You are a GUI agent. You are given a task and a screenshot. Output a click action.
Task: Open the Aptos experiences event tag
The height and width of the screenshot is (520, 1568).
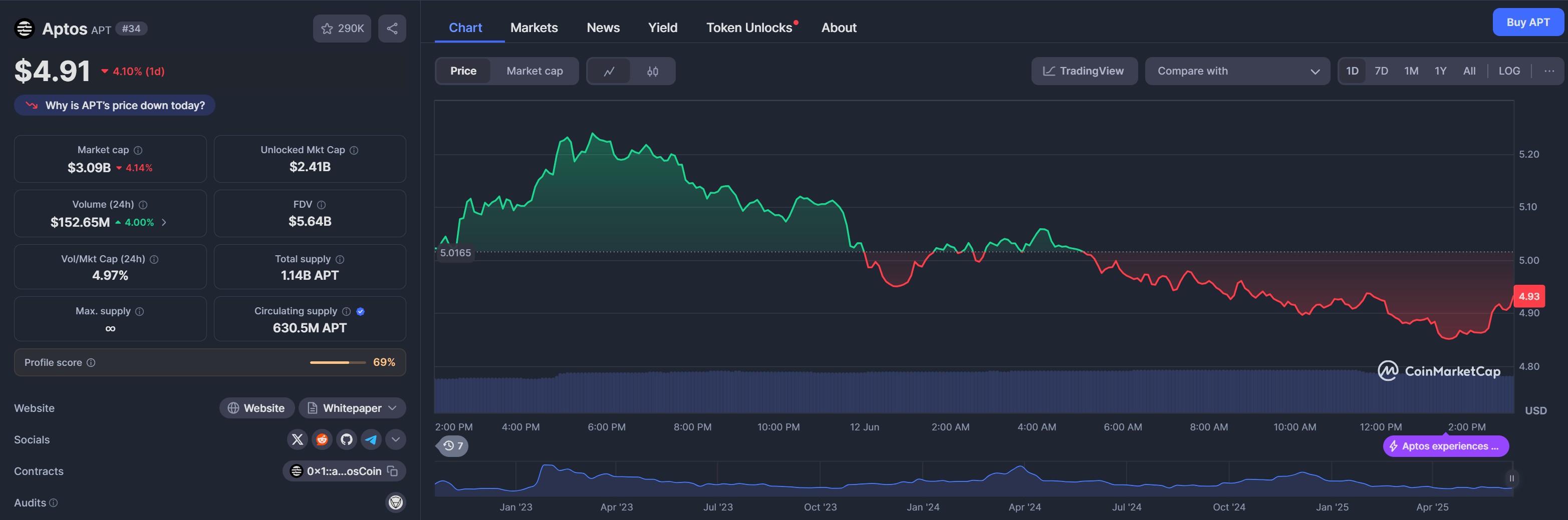[1445, 446]
